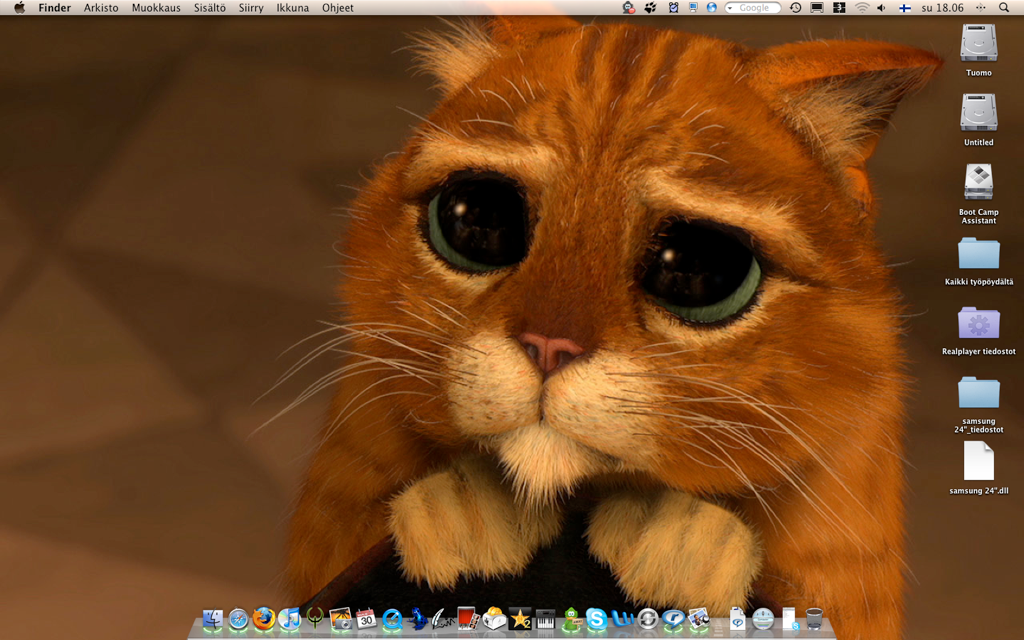Launch Skype from the dock
This screenshot has width=1024, height=640.
[596, 618]
